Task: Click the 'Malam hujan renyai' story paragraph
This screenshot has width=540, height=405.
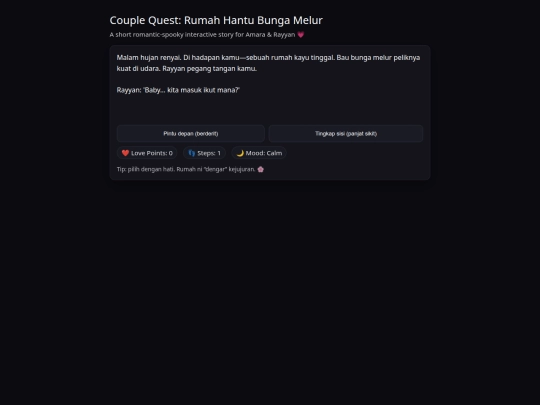Action: (x=268, y=63)
